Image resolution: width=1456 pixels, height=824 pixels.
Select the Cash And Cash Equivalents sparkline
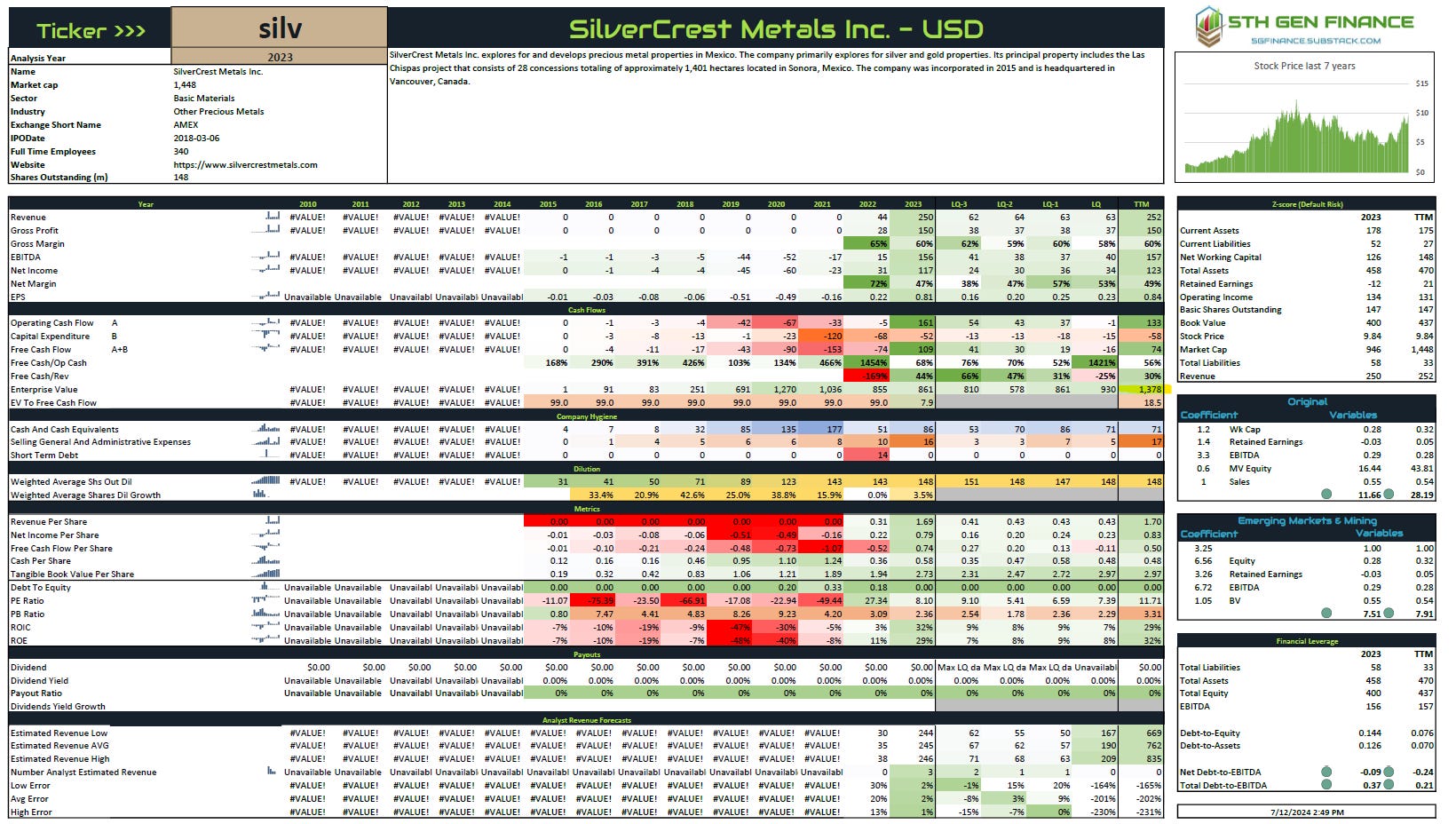pos(267,428)
